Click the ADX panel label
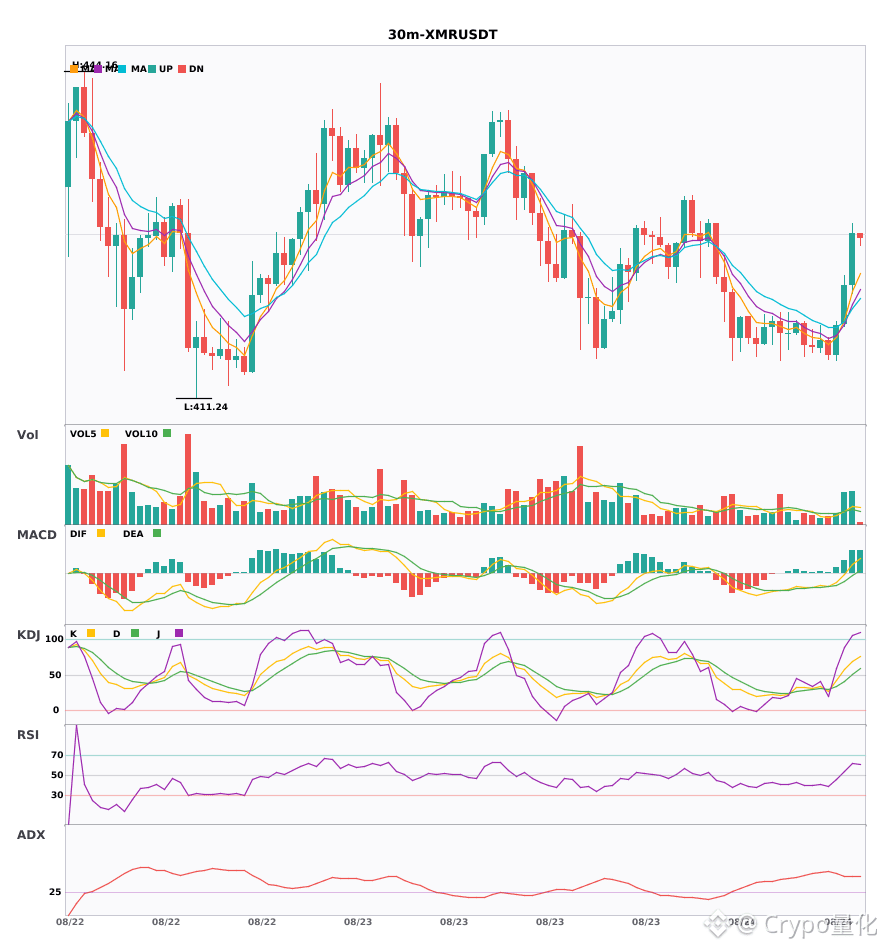 (x=31, y=835)
